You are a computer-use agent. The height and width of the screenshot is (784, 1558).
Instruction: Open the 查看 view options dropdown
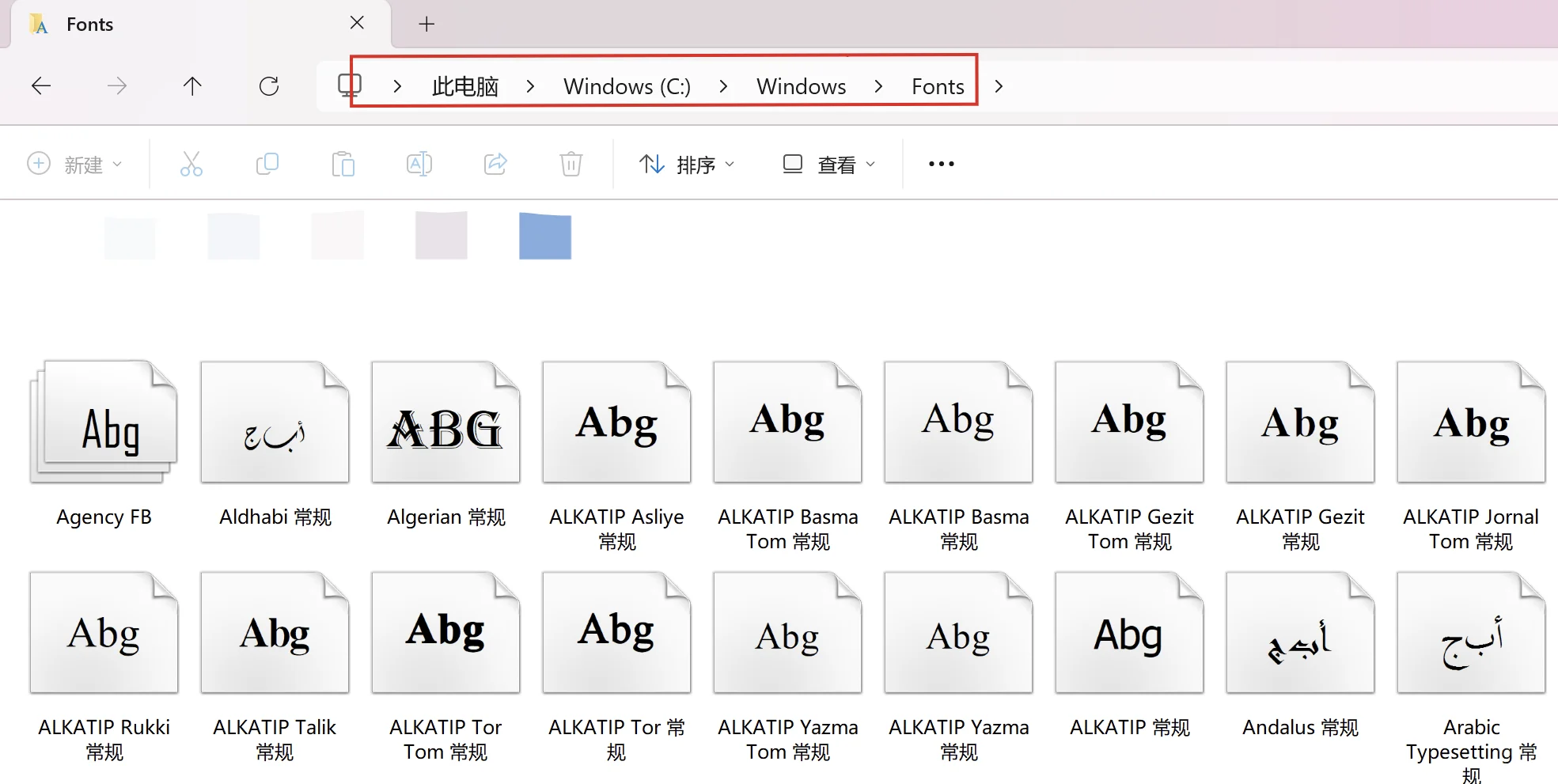coord(827,164)
